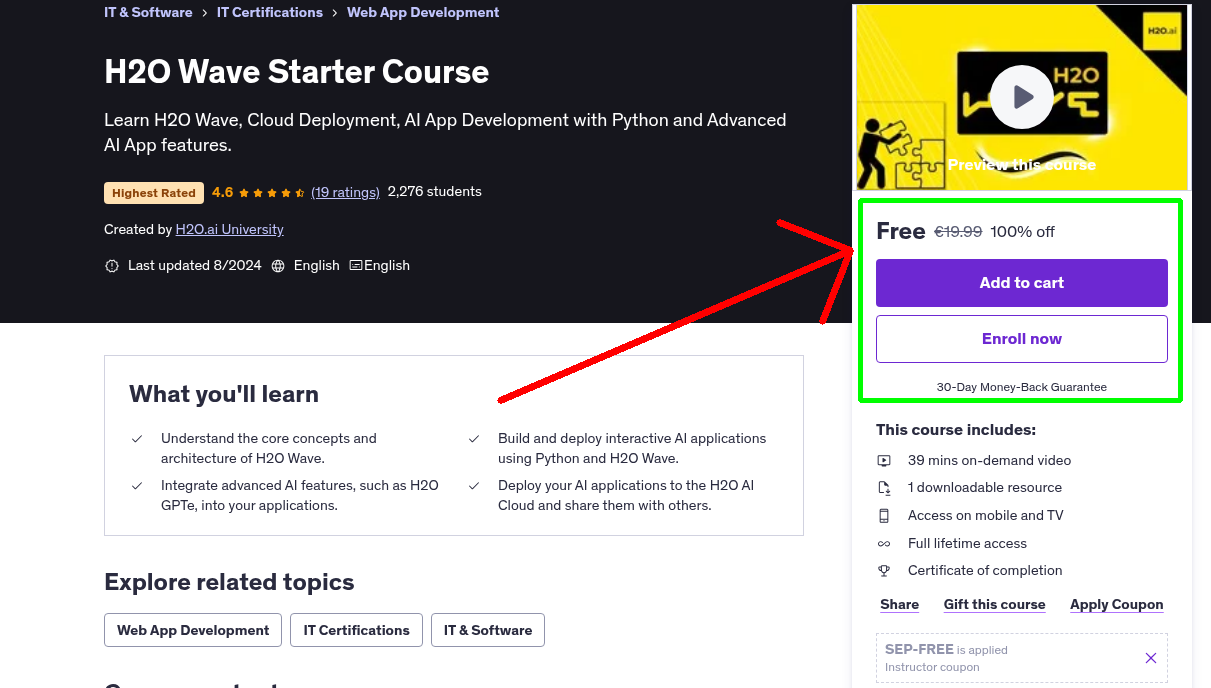Add the course to cart
1211x688 pixels.
[1021, 283]
